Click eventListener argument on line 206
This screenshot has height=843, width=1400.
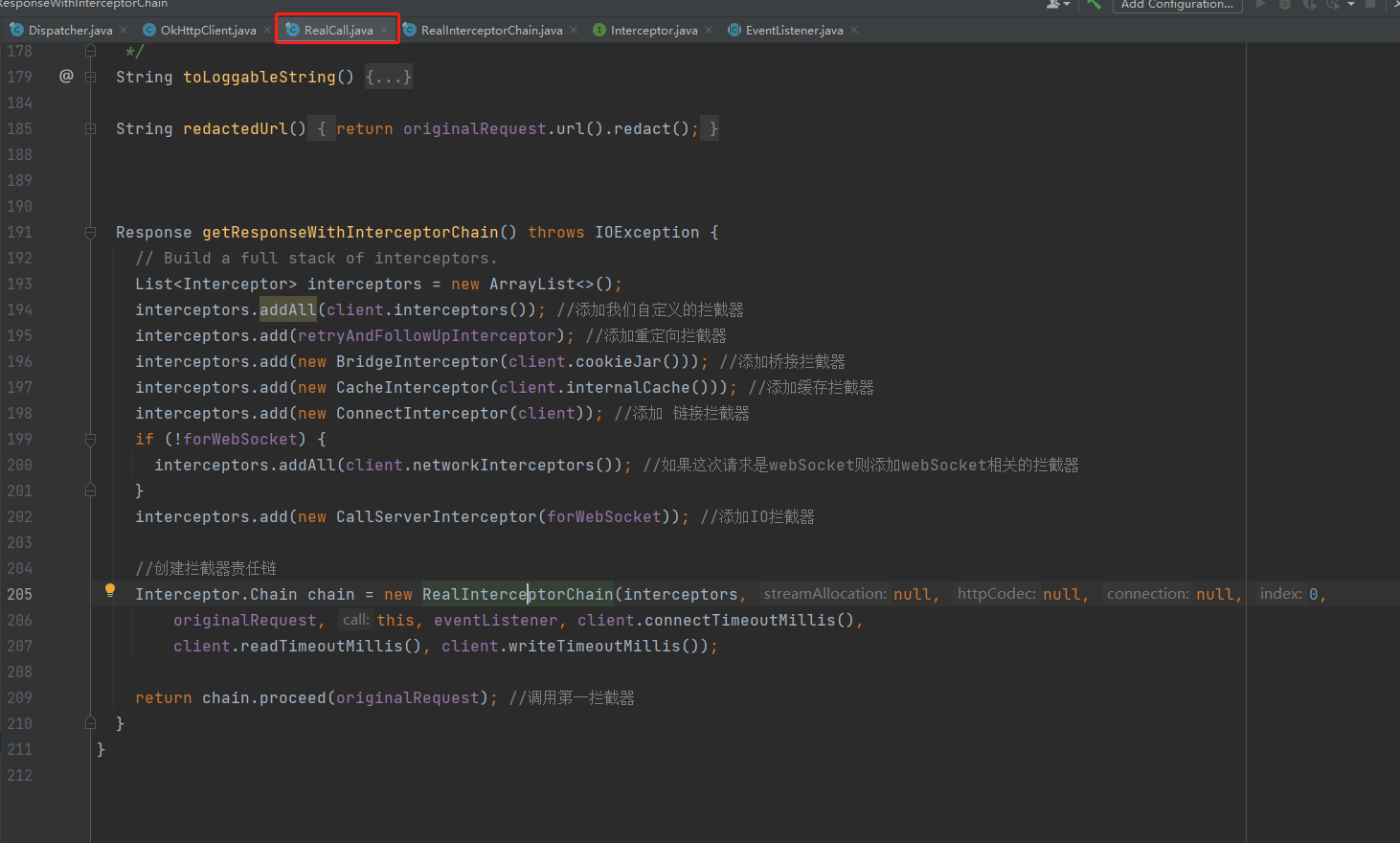pos(495,620)
